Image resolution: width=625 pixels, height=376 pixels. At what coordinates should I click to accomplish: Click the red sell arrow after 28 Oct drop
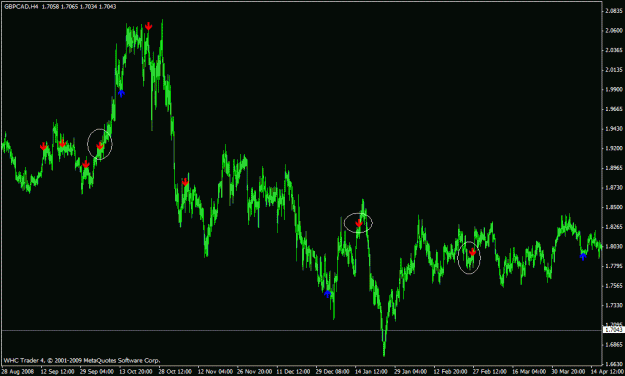185,182
